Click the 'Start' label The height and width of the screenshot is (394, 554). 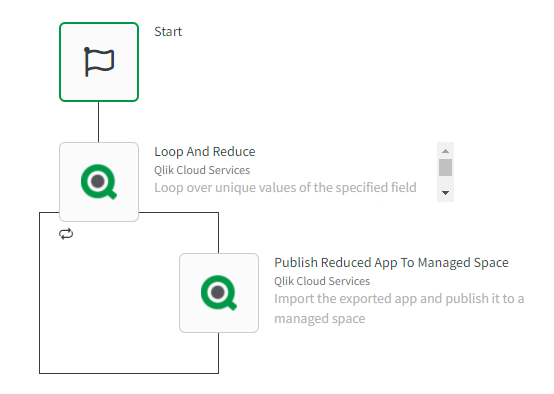(168, 32)
